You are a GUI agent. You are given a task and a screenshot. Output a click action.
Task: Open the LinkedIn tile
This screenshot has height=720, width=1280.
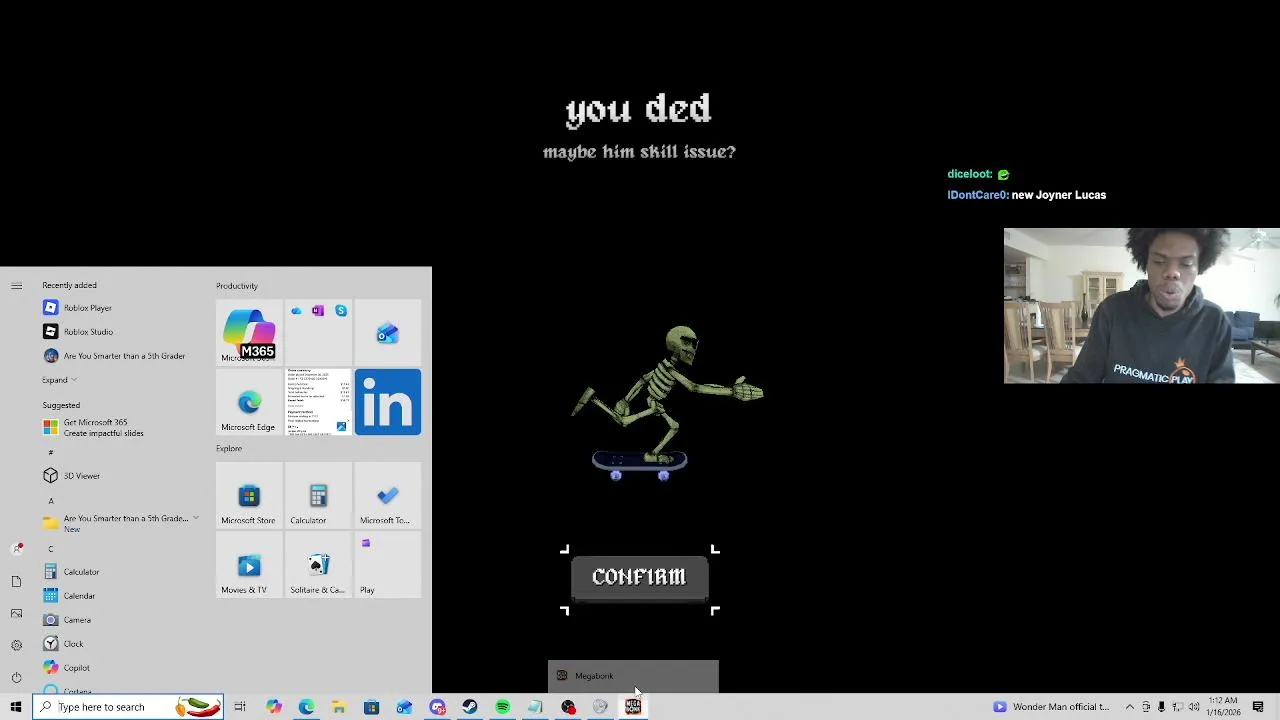tap(388, 402)
